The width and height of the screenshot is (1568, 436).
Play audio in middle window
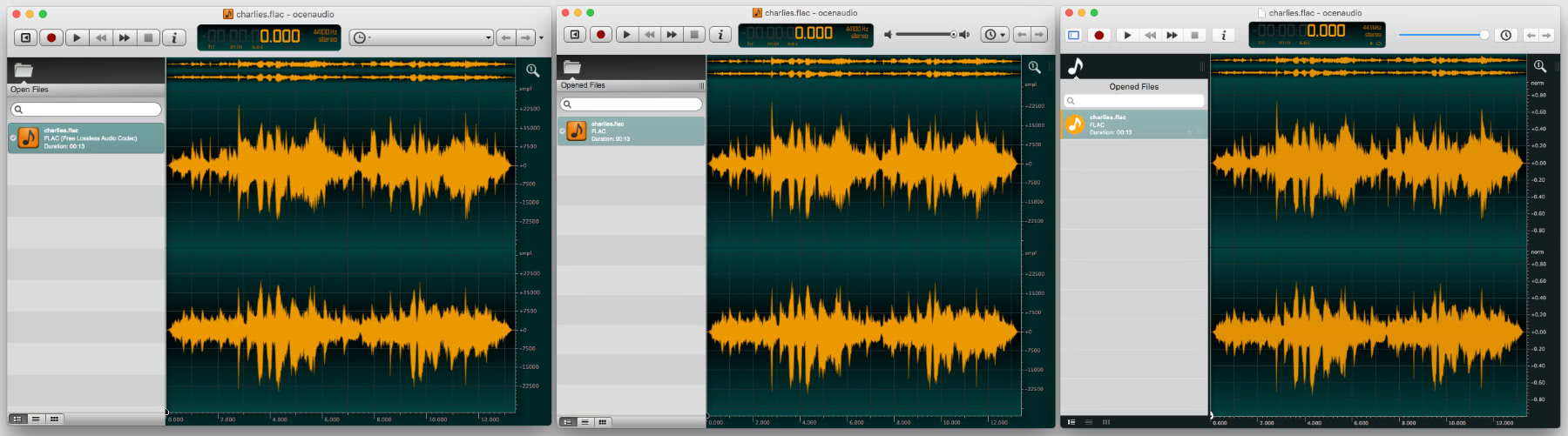[x=626, y=35]
